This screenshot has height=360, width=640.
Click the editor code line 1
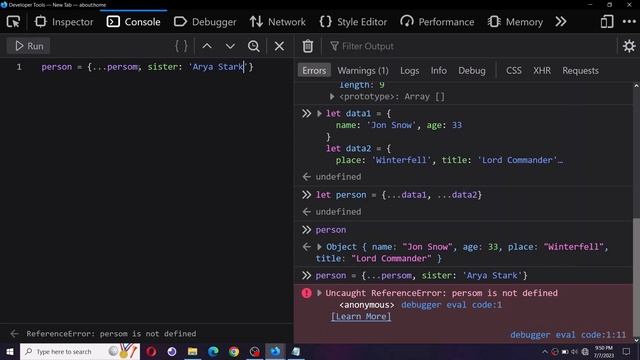pyautogui.click(x=147, y=67)
